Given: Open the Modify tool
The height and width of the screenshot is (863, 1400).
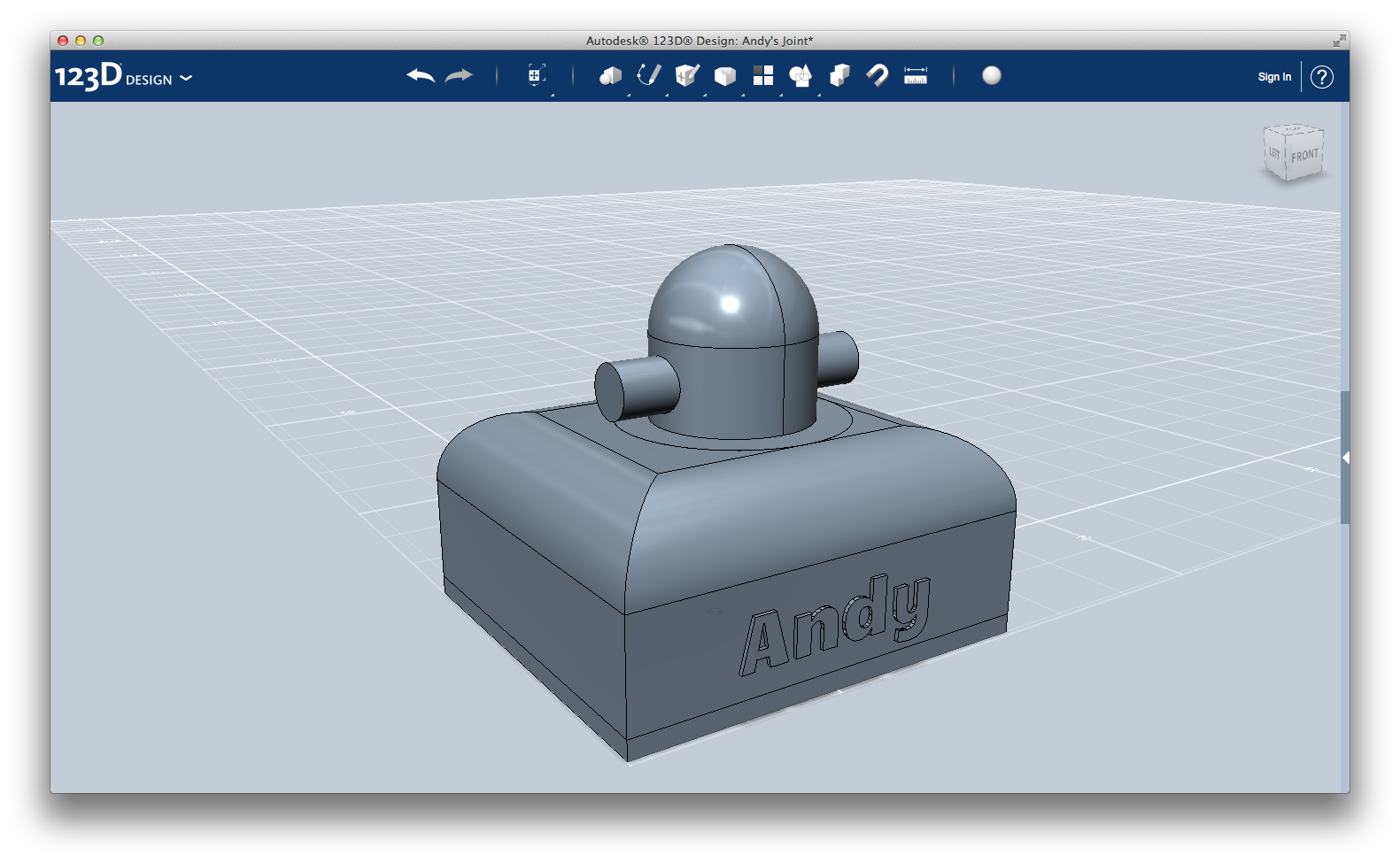Looking at the screenshot, I should click(x=725, y=77).
